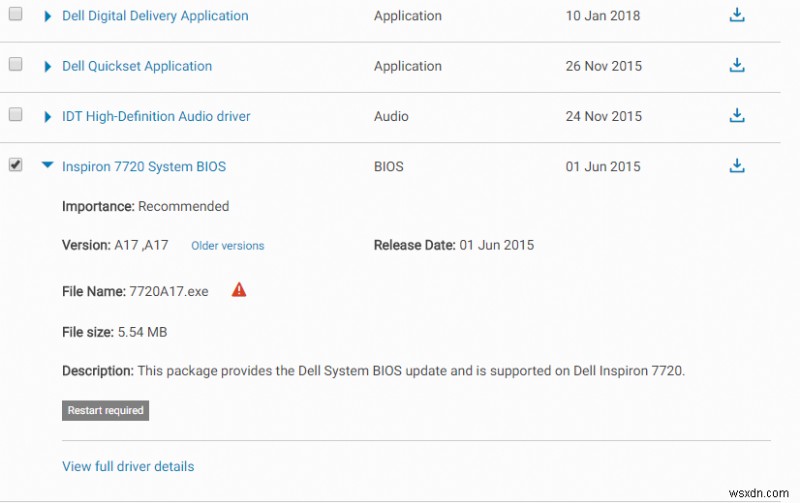Expand the Dell Quickset Application row
This screenshot has width=800, height=503.
(47, 66)
